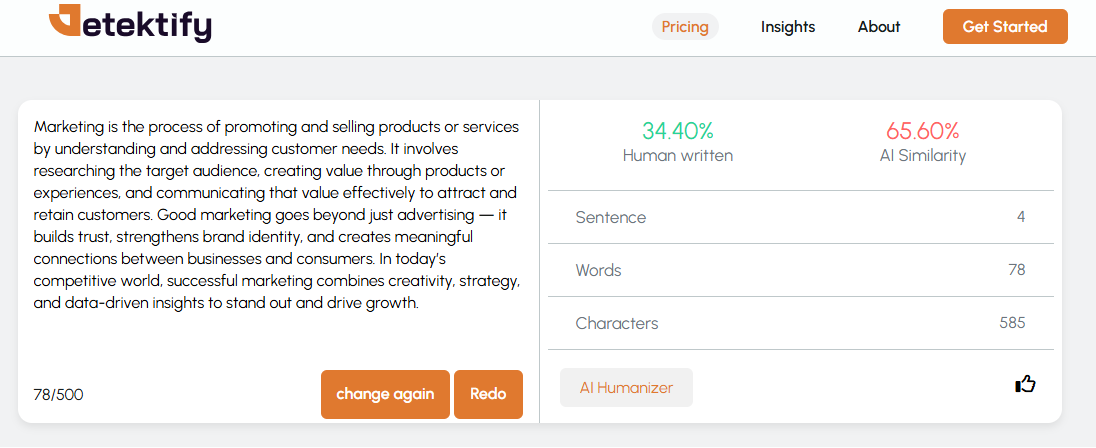The height and width of the screenshot is (448, 1096).
Task: Click the Detektify orange logo icon
Action: point(65,20)
